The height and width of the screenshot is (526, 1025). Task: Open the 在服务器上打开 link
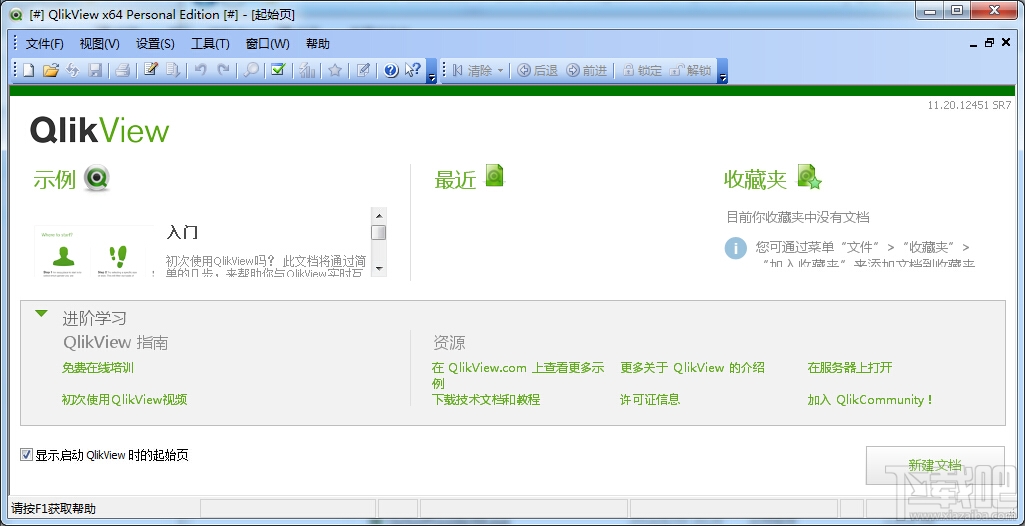click(x=850, y=367)
